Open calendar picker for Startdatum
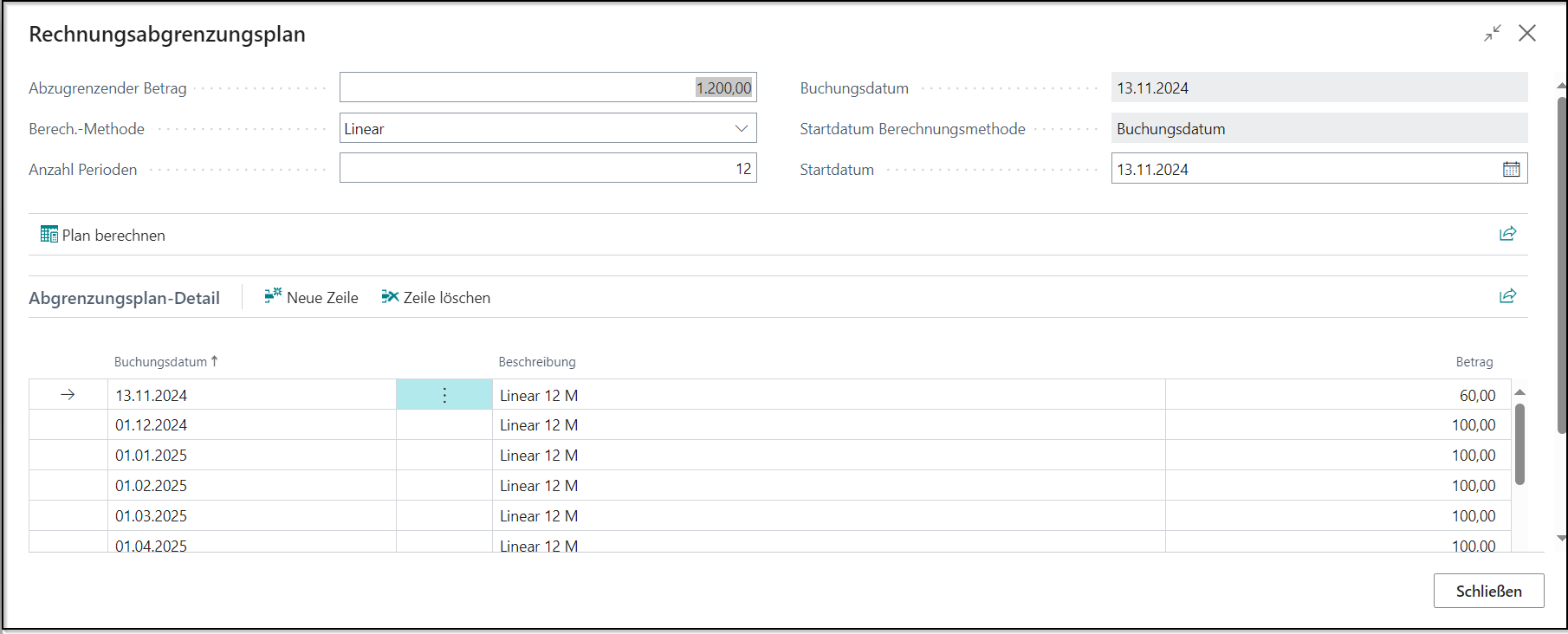1568x634 pixels. 1511,170
